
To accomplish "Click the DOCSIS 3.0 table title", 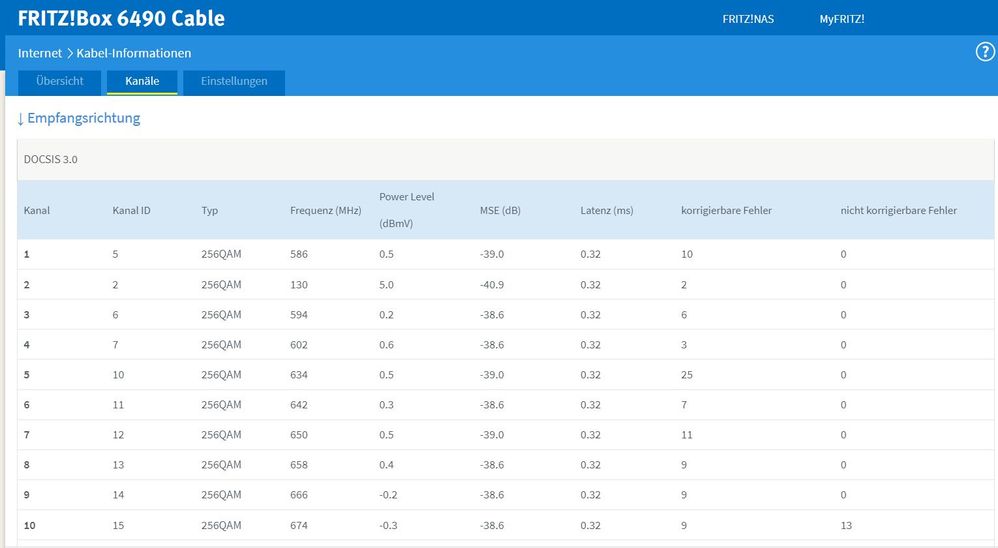I will tap(51, 159).
